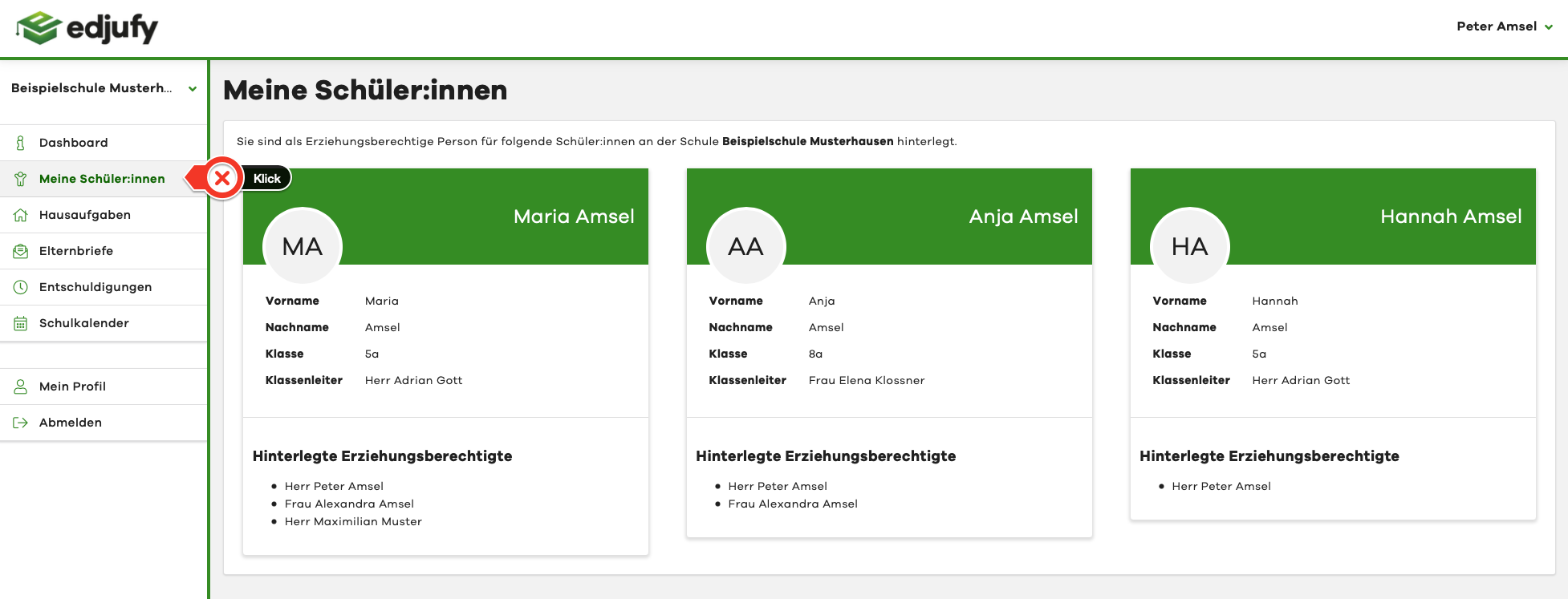Click the Klick tooltip label
1568x599 pixels.
[267, 179]
